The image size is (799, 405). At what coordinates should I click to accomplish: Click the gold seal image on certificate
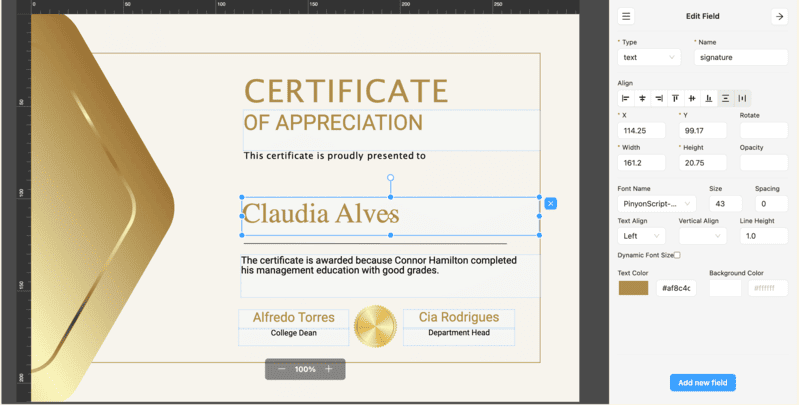tap(376, 327)
